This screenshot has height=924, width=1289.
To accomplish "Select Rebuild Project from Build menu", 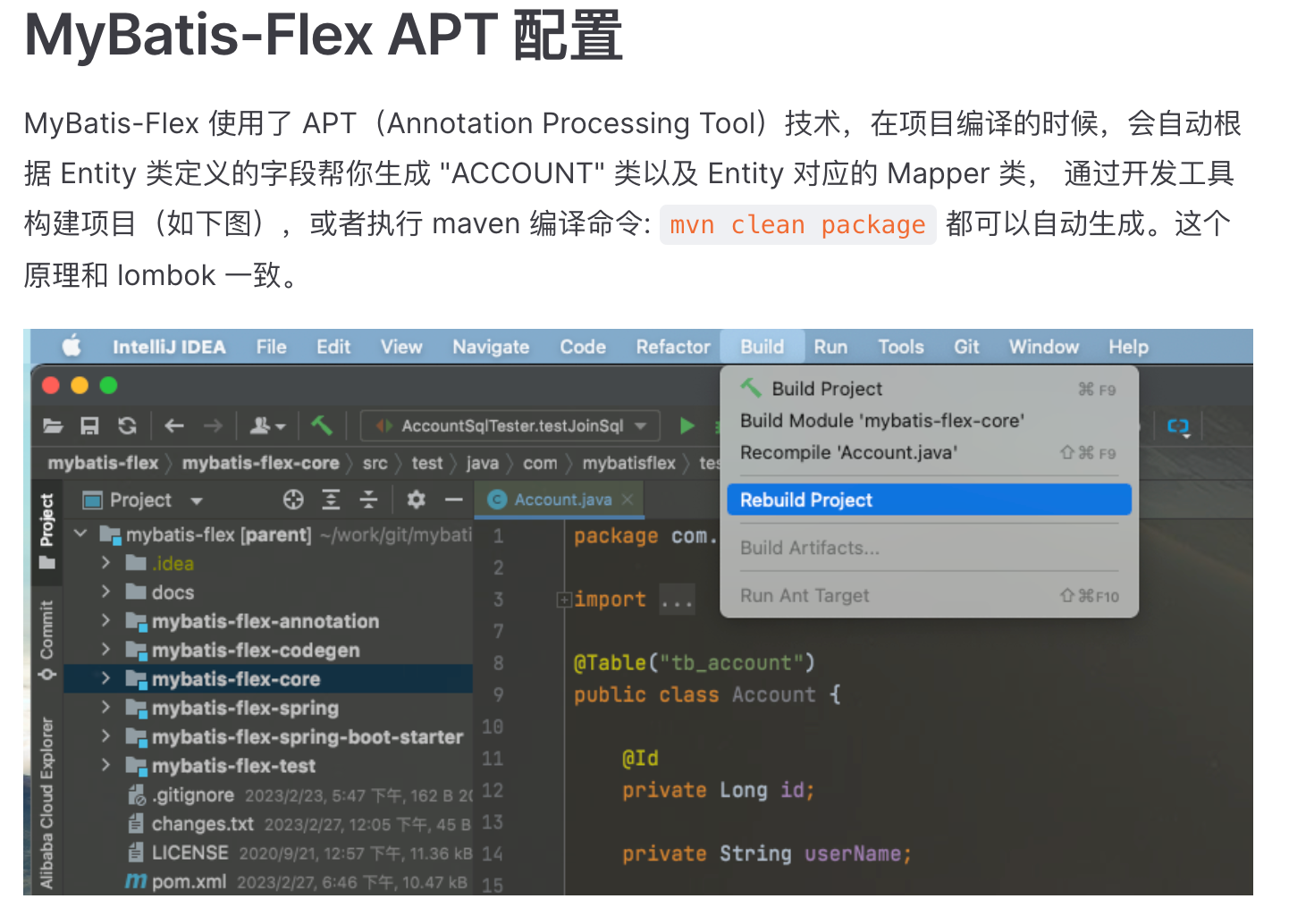I will pyautogui.click(x=928, y=500).
